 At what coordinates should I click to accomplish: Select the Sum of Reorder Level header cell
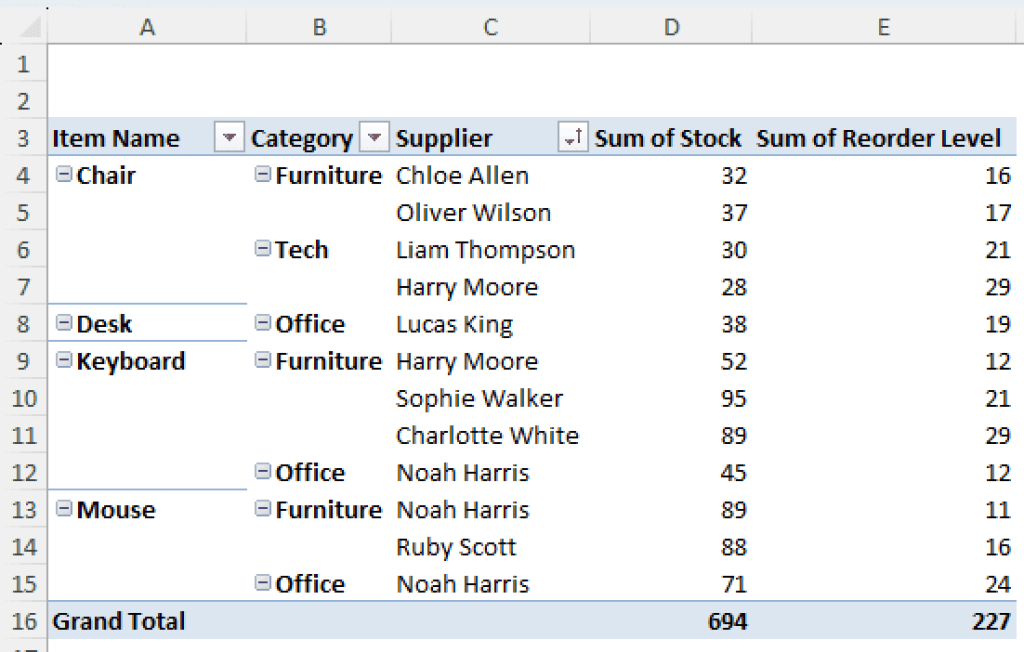coord(884,138)
